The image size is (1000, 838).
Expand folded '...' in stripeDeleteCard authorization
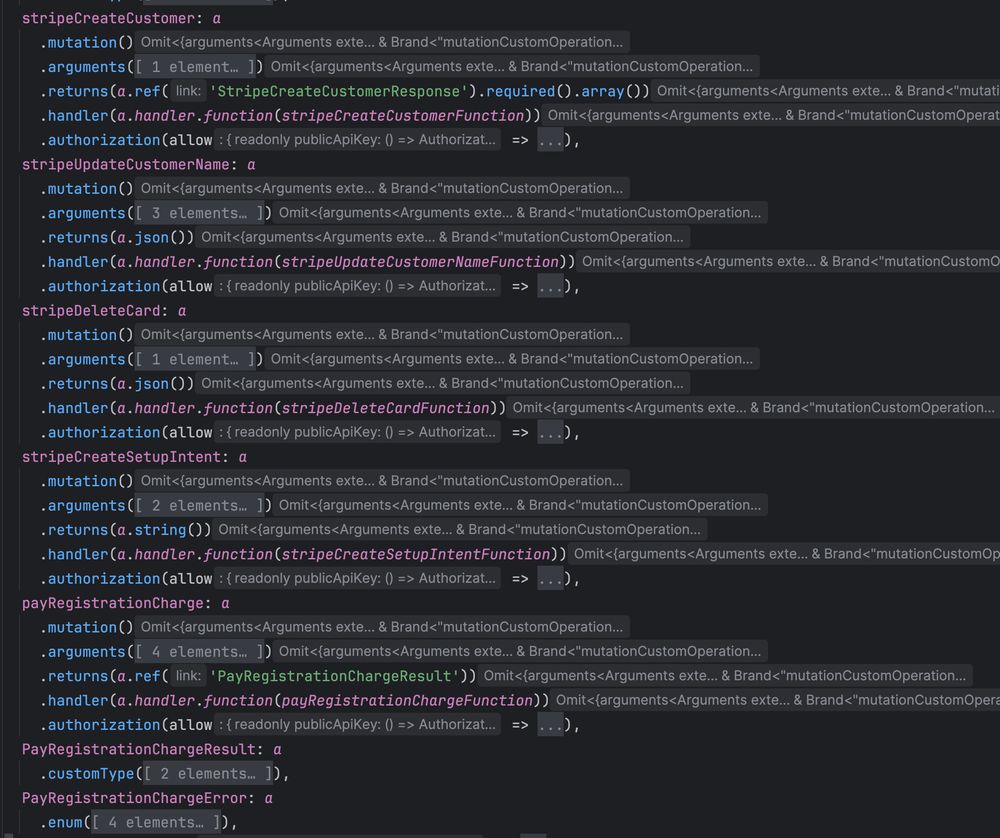click(550, 432)
